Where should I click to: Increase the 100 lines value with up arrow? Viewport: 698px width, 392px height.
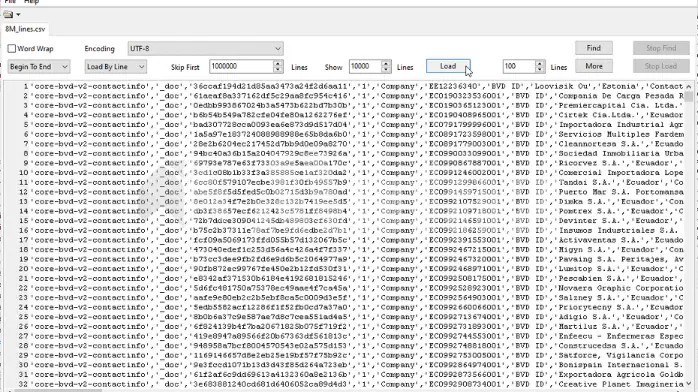[x=540, y=63]
